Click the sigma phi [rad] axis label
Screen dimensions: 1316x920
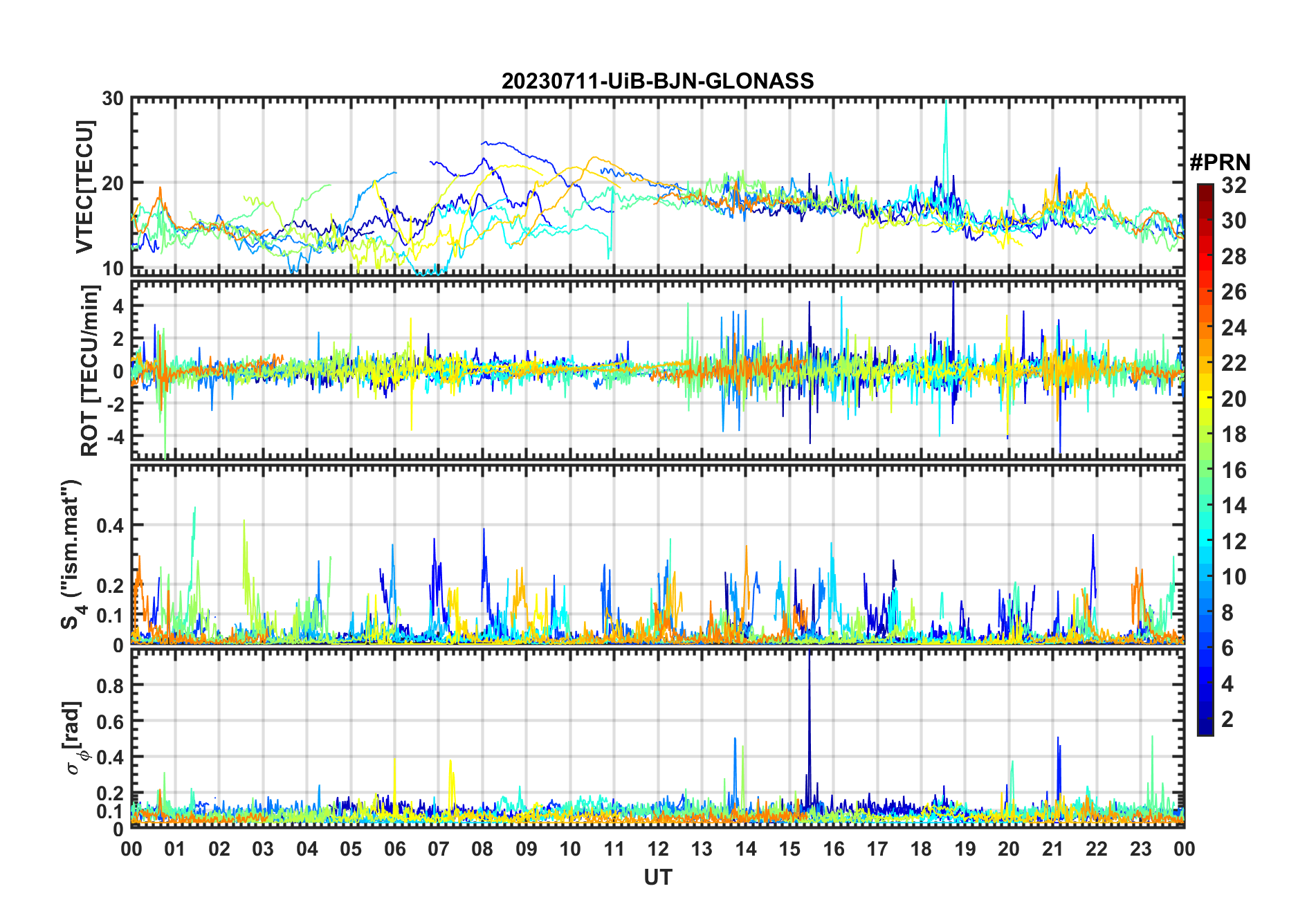coord(76,738)
